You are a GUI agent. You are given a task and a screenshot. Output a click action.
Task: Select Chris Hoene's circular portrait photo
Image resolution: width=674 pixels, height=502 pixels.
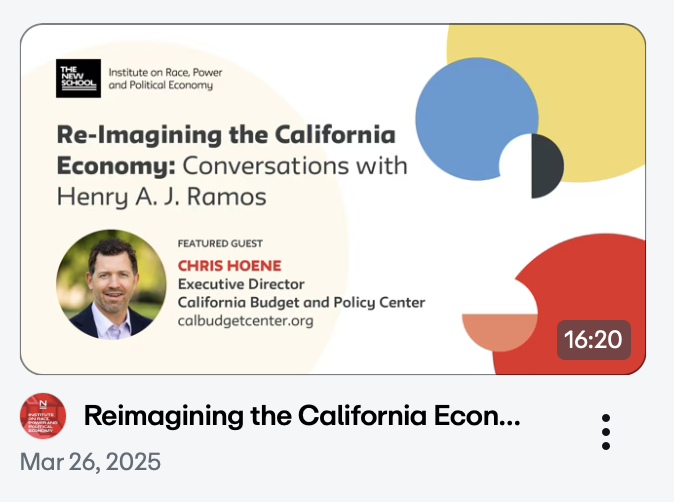pyautogui.click(x=111, y=285)
